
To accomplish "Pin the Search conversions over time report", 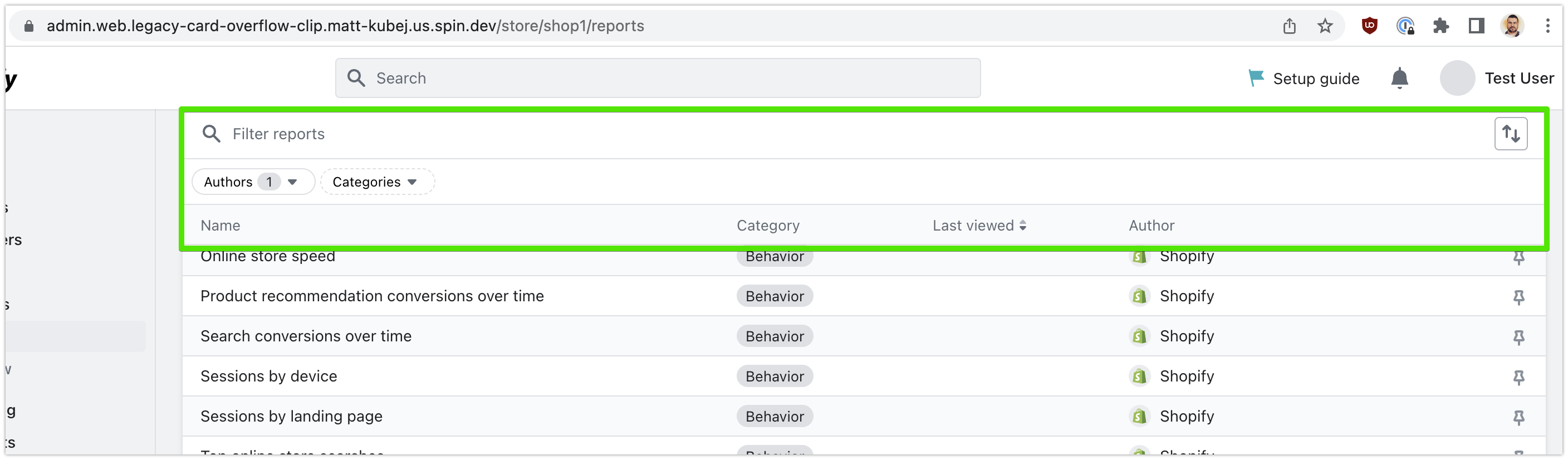I will coord(1518,337).
